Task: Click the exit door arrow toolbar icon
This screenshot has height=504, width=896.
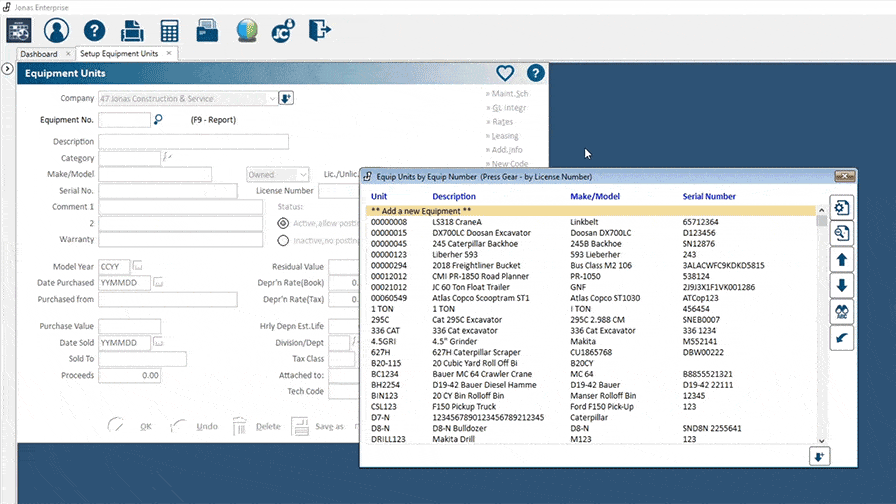Action: pos(319,30)
